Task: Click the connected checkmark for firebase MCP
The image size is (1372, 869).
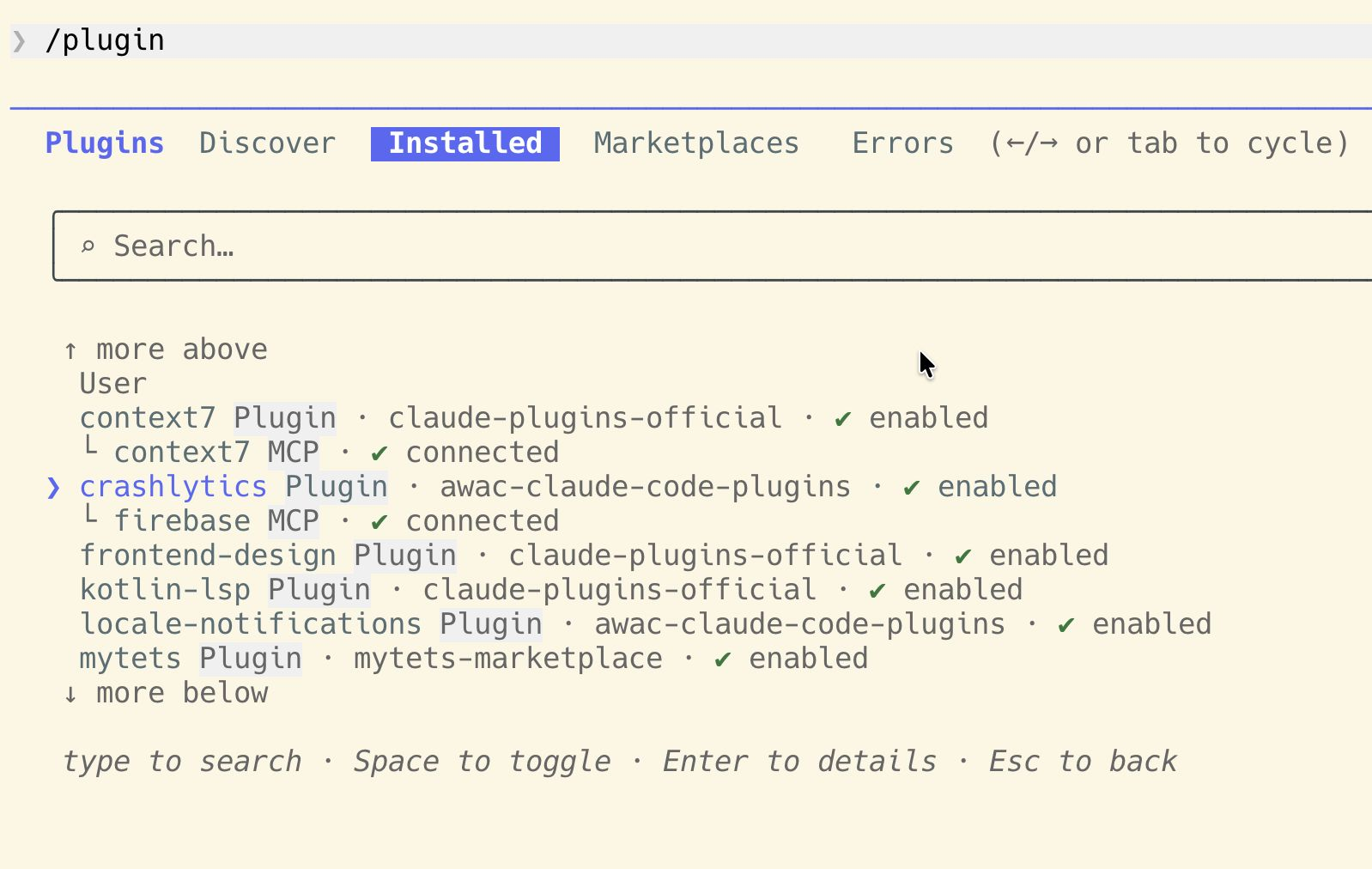Action: point(379,522)
